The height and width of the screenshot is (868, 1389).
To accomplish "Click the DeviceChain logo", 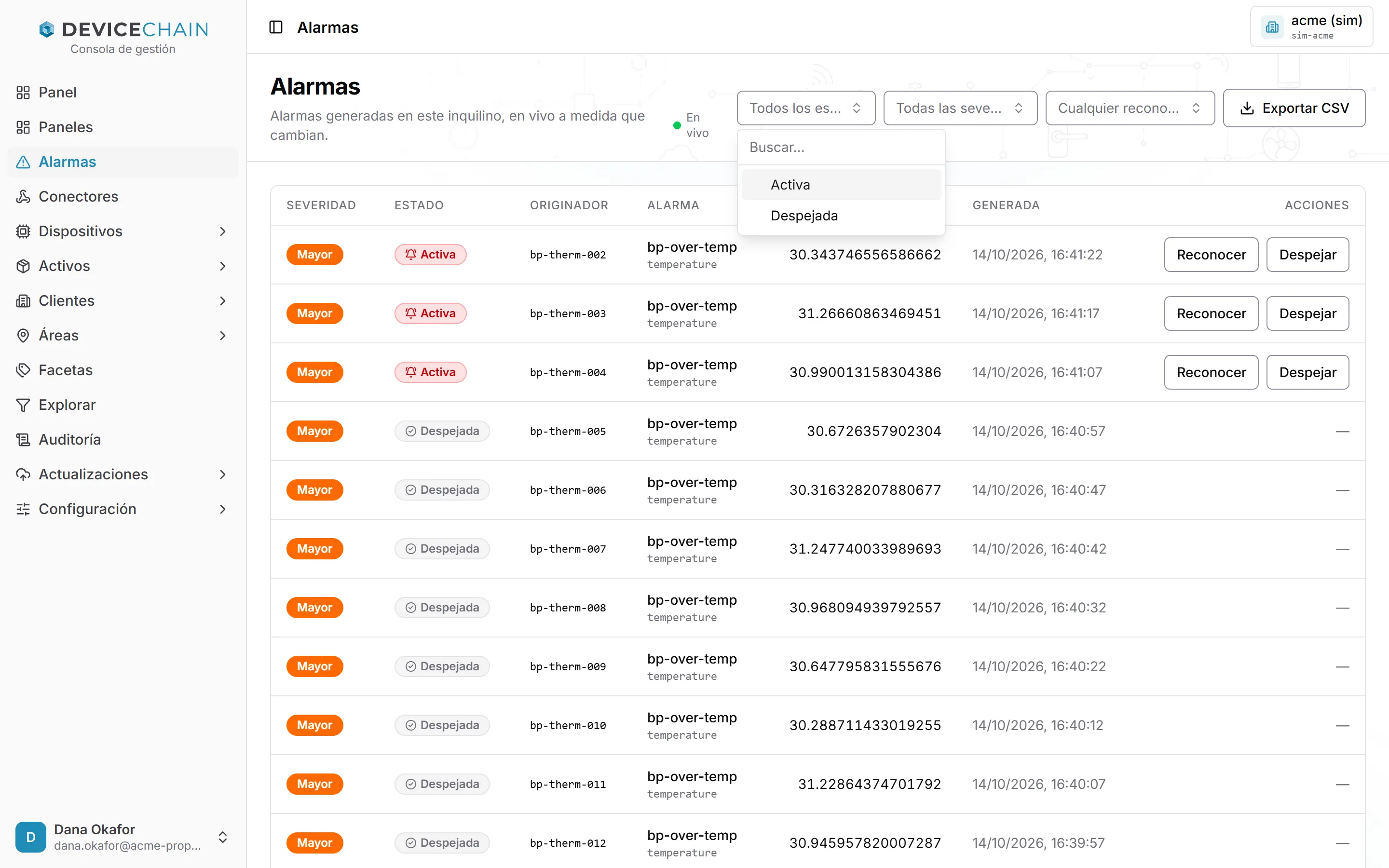I will [123, 29].
